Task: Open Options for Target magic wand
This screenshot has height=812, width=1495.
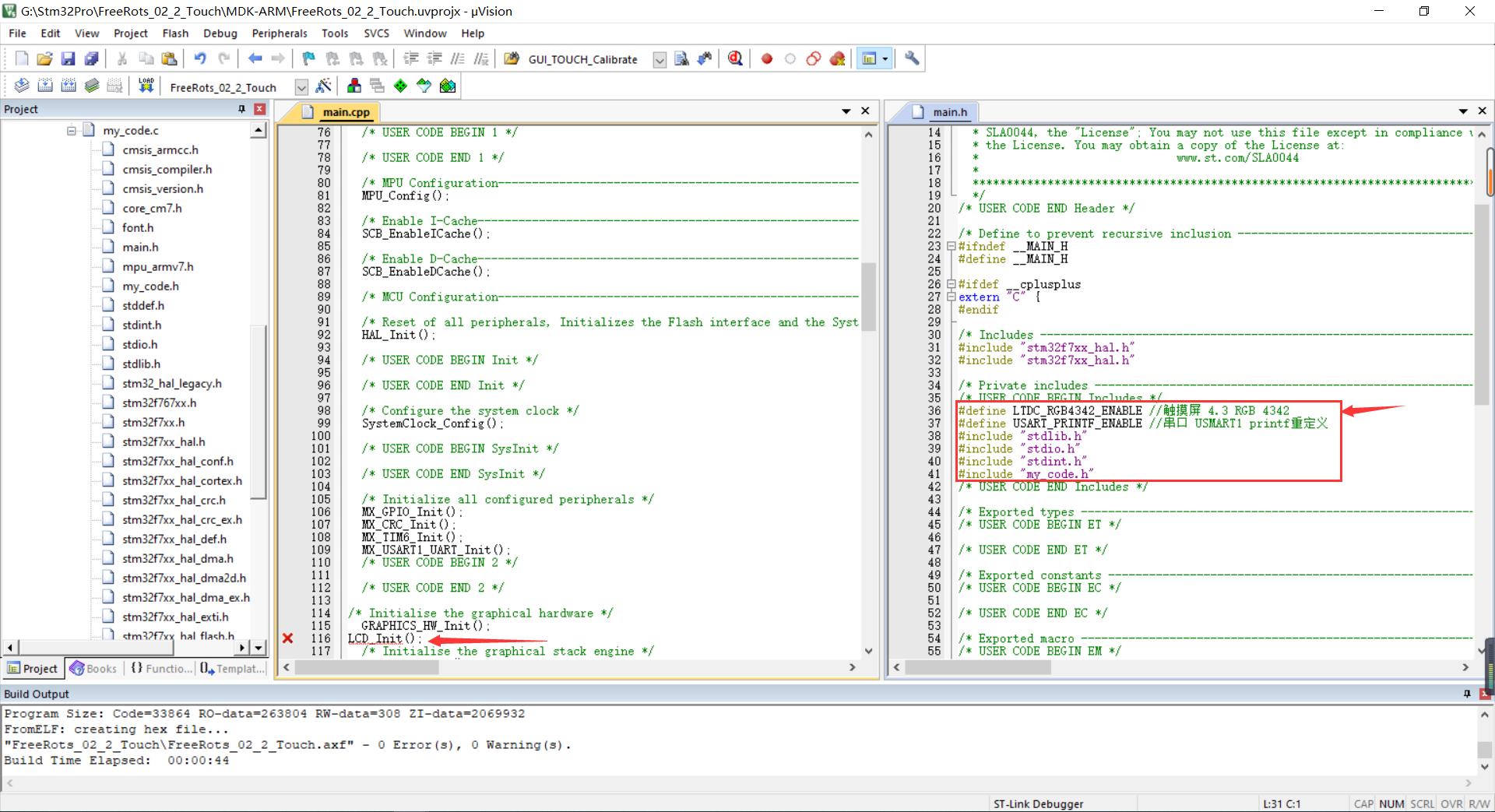Action: pos(324,86)
